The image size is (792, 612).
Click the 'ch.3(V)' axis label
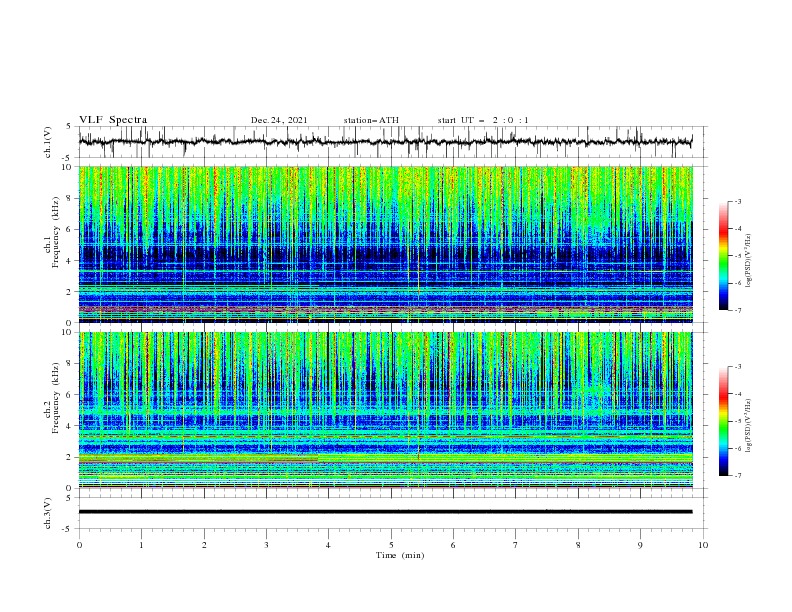point(48,513)
